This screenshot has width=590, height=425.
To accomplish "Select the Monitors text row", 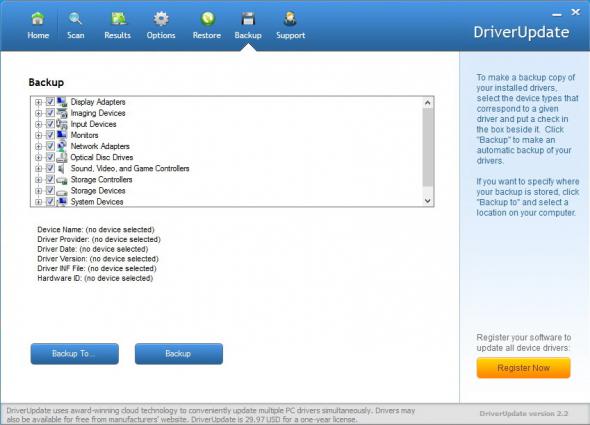I will coord(84,135).
